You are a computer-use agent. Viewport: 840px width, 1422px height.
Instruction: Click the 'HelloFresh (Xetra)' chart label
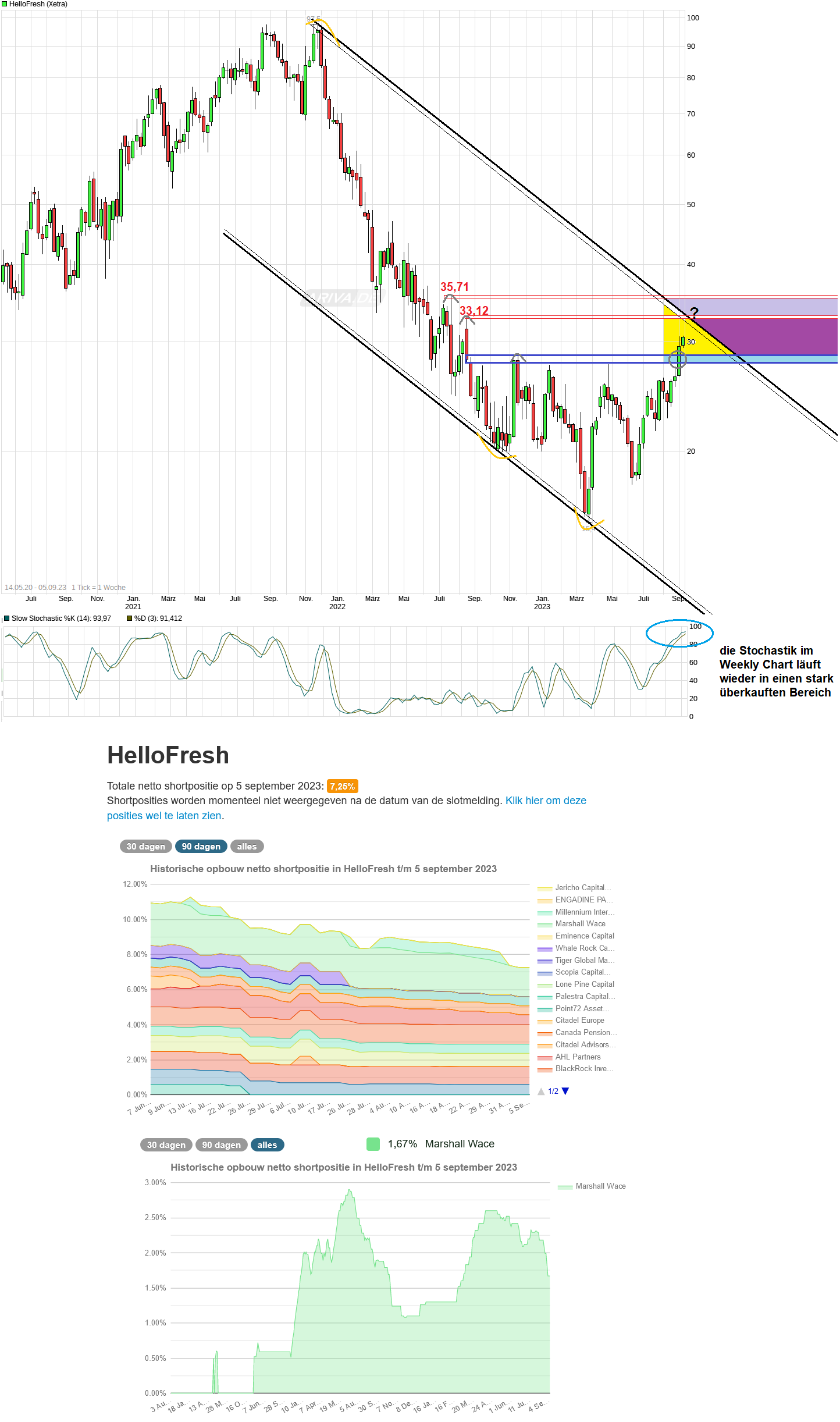[x=38, y=4]
